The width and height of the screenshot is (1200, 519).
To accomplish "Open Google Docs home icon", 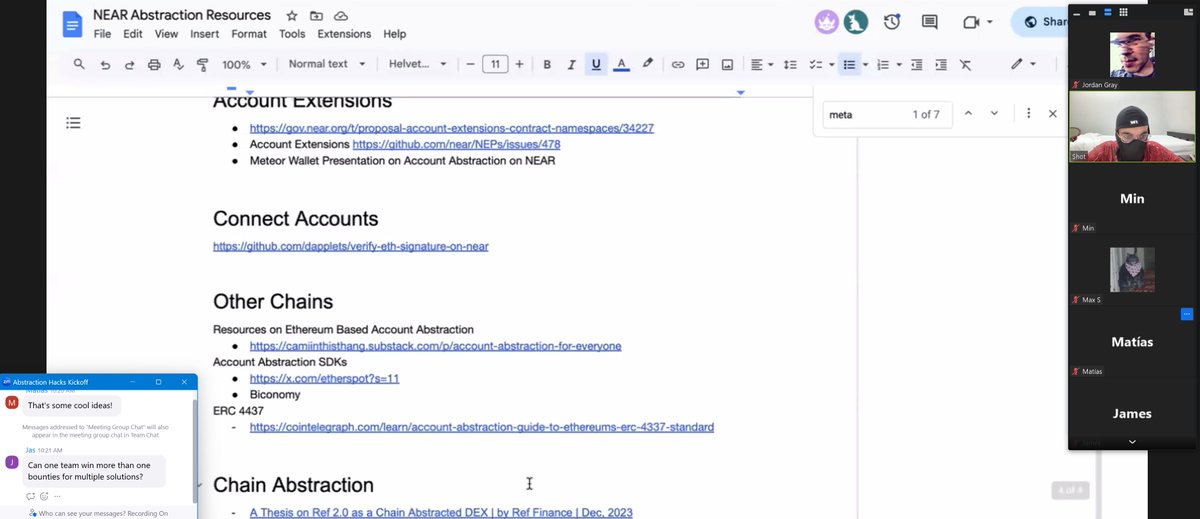I will click(72, 23).
